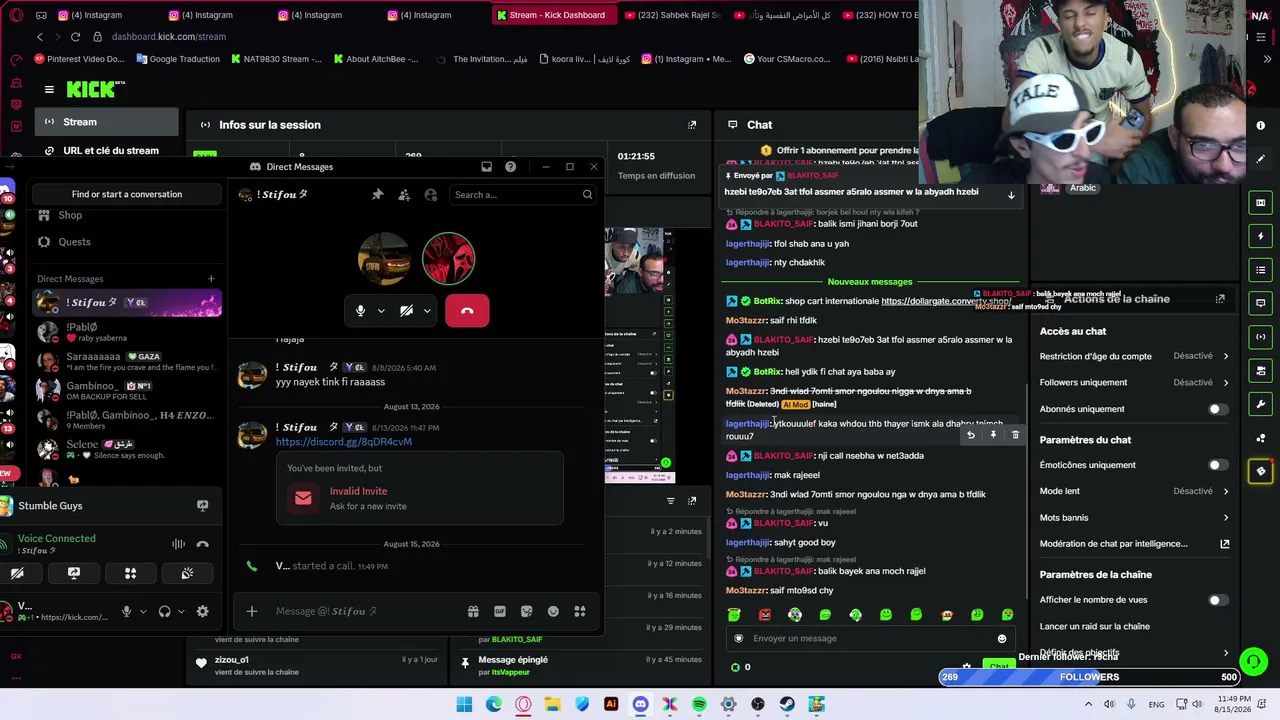Hang up the Discord call with the red button

pos(467,311)
